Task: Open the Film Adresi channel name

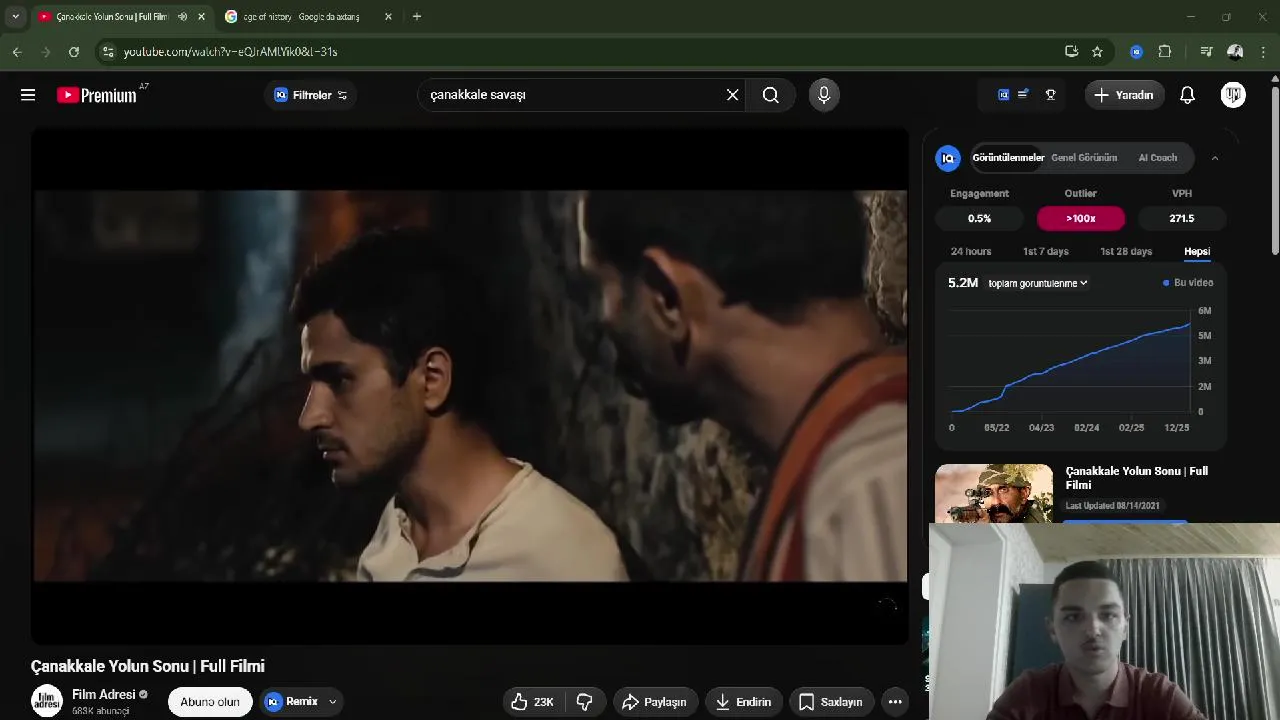Action: (x=104, y=694)
